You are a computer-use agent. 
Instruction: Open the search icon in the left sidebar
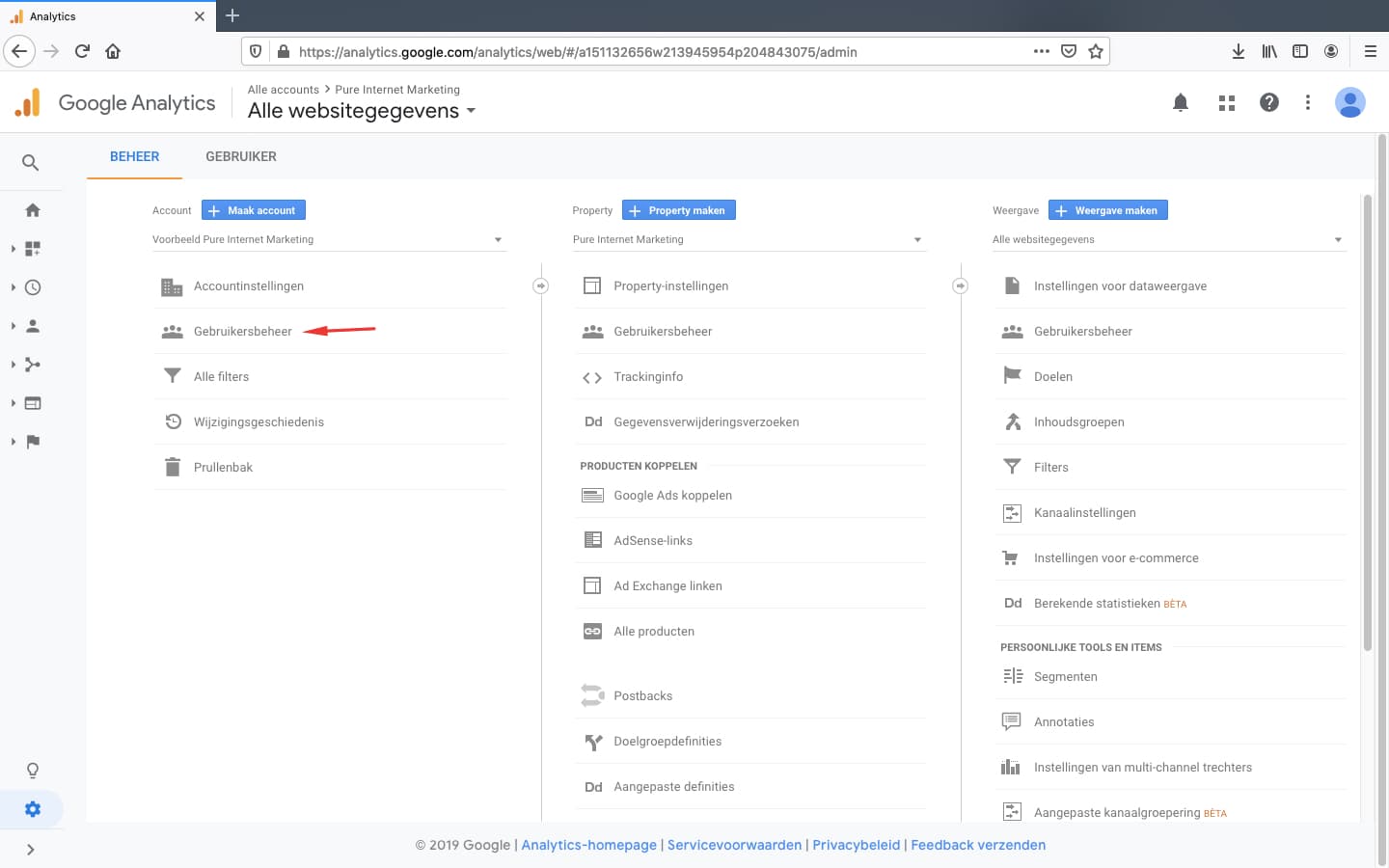(x=31, y=163)
